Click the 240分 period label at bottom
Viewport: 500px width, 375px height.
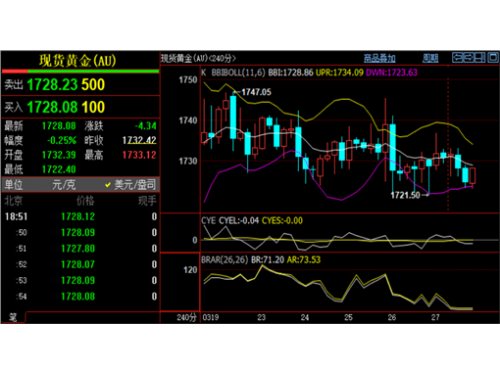pos(186,317)
